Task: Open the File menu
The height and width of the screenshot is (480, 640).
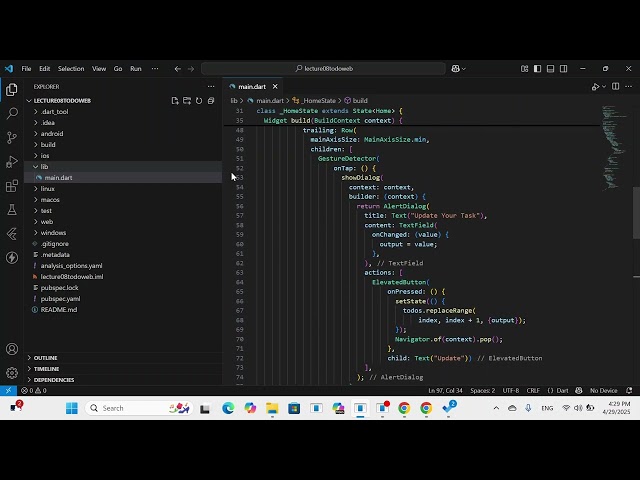Action: 26,69
